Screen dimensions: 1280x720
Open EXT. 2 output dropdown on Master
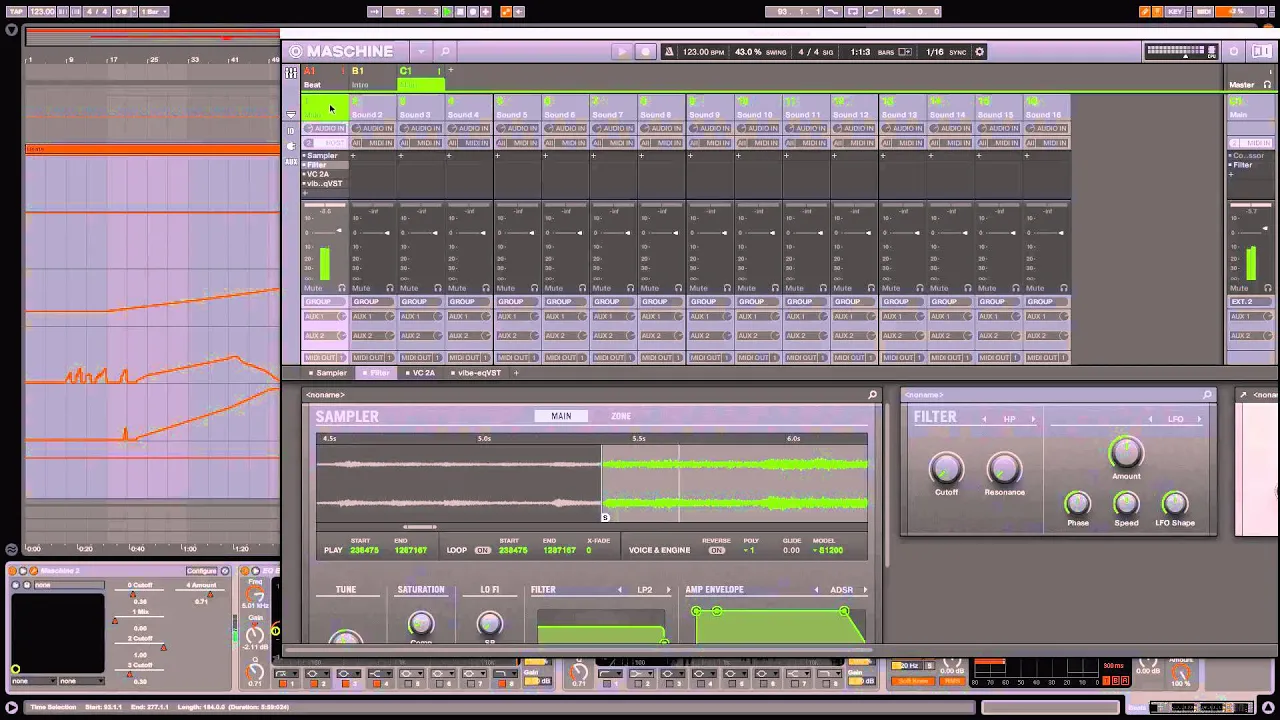click(x=1251, y=302)
